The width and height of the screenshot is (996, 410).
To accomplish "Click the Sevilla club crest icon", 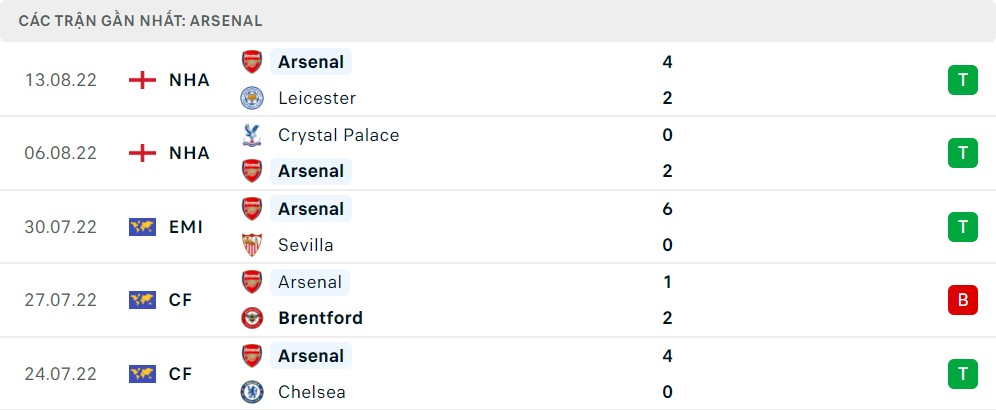I will coord(252,245).
